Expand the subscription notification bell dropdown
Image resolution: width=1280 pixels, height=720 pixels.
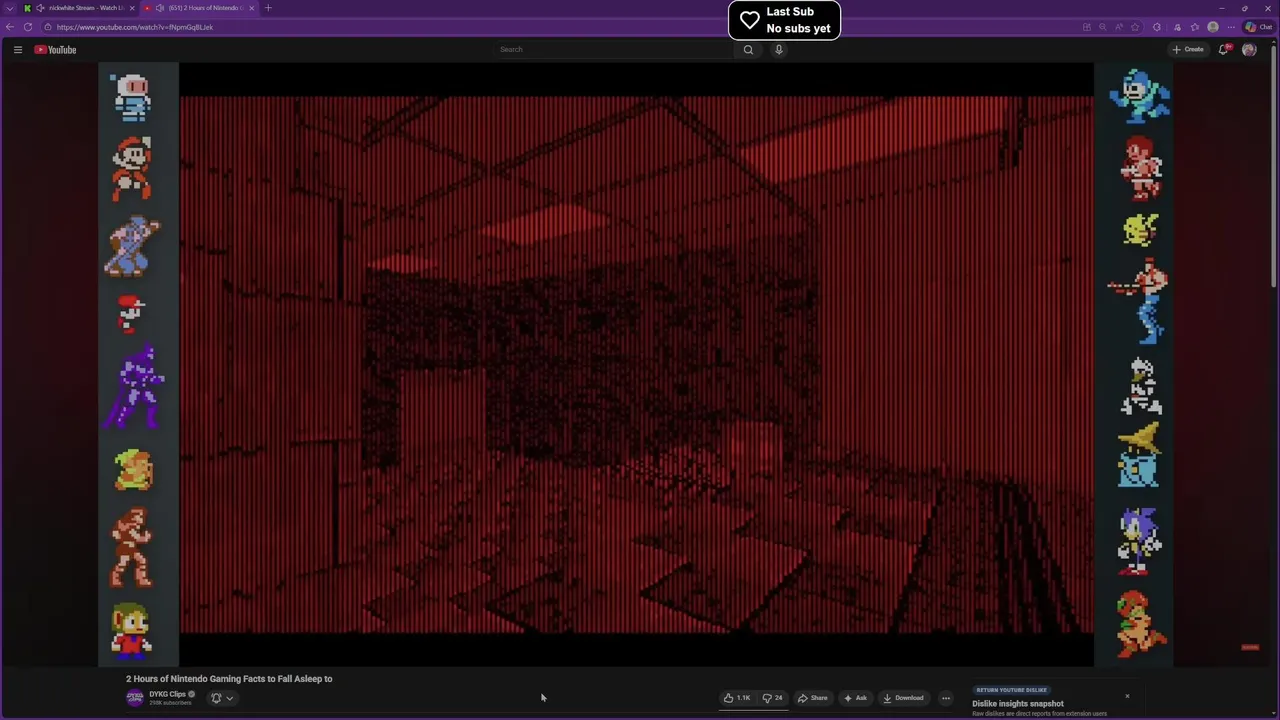tap(222, 698)
